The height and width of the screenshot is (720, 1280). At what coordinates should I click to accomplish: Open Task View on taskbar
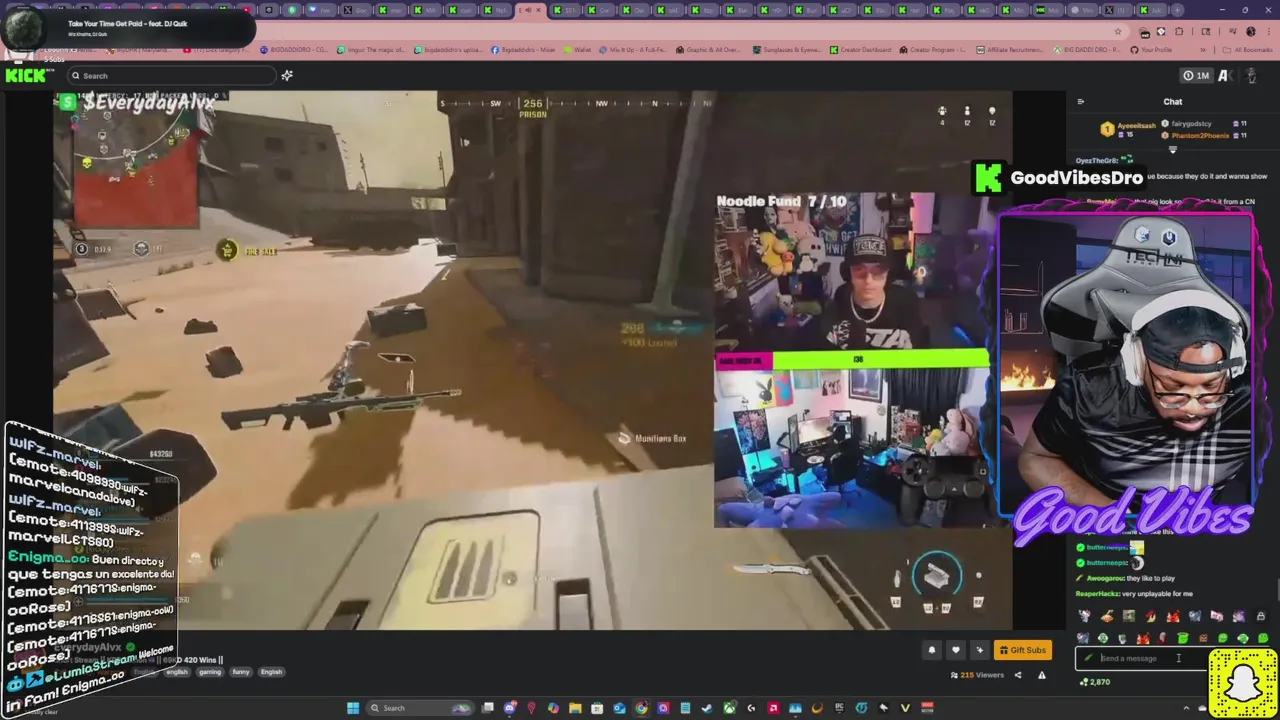pyautogui.click(x=487, y=708)
